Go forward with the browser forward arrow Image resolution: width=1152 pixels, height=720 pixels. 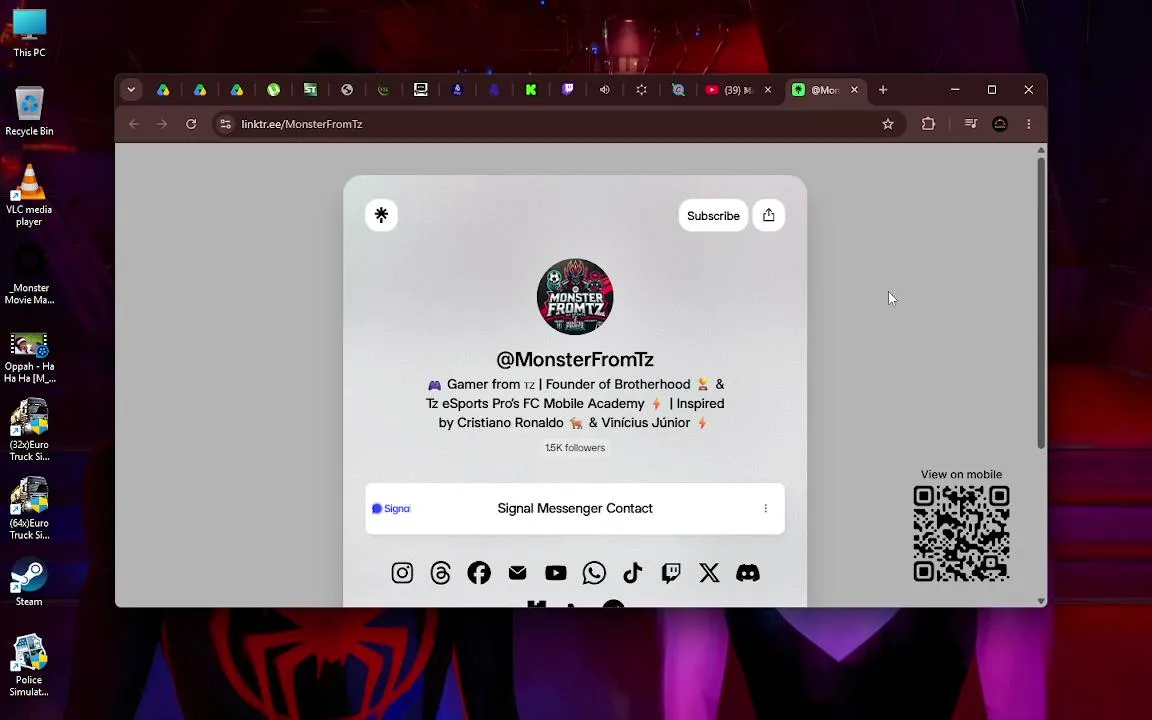point(162,124)
